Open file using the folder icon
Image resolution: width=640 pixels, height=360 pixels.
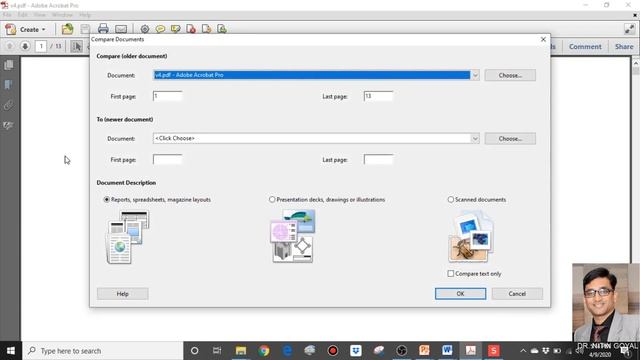pos(67,29)
